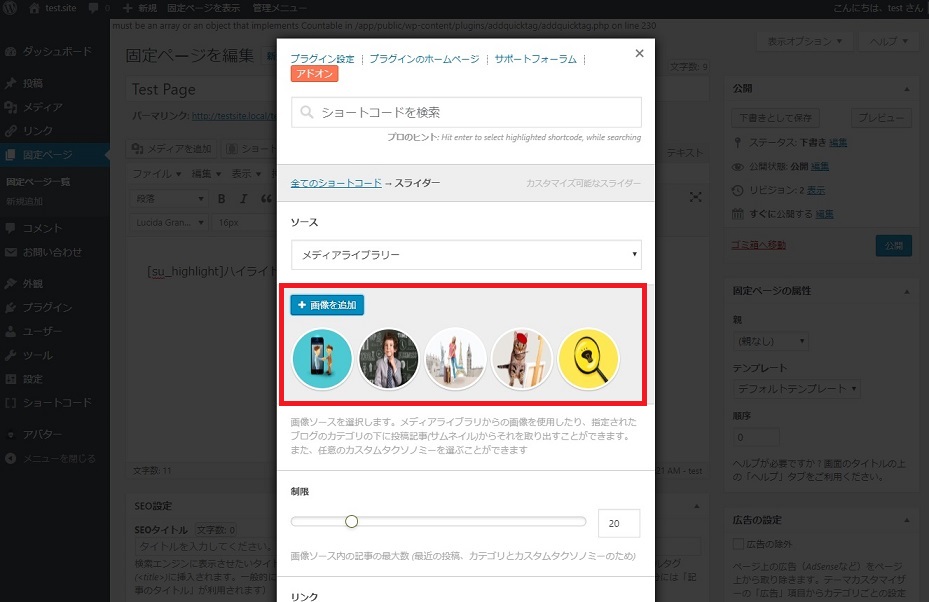Open the 親 parent page dropdown
This screenshot has width=929, height=602.
click(772, 341)
